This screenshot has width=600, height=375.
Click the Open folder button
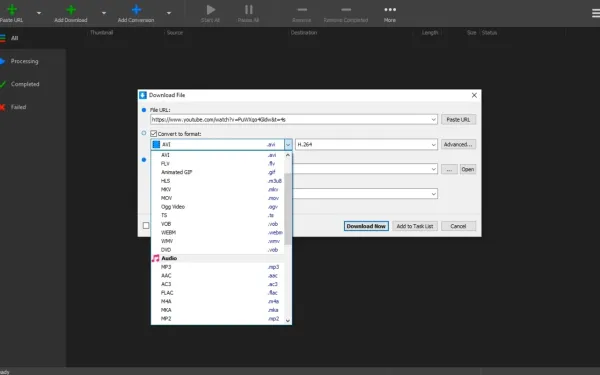(468, 169)
